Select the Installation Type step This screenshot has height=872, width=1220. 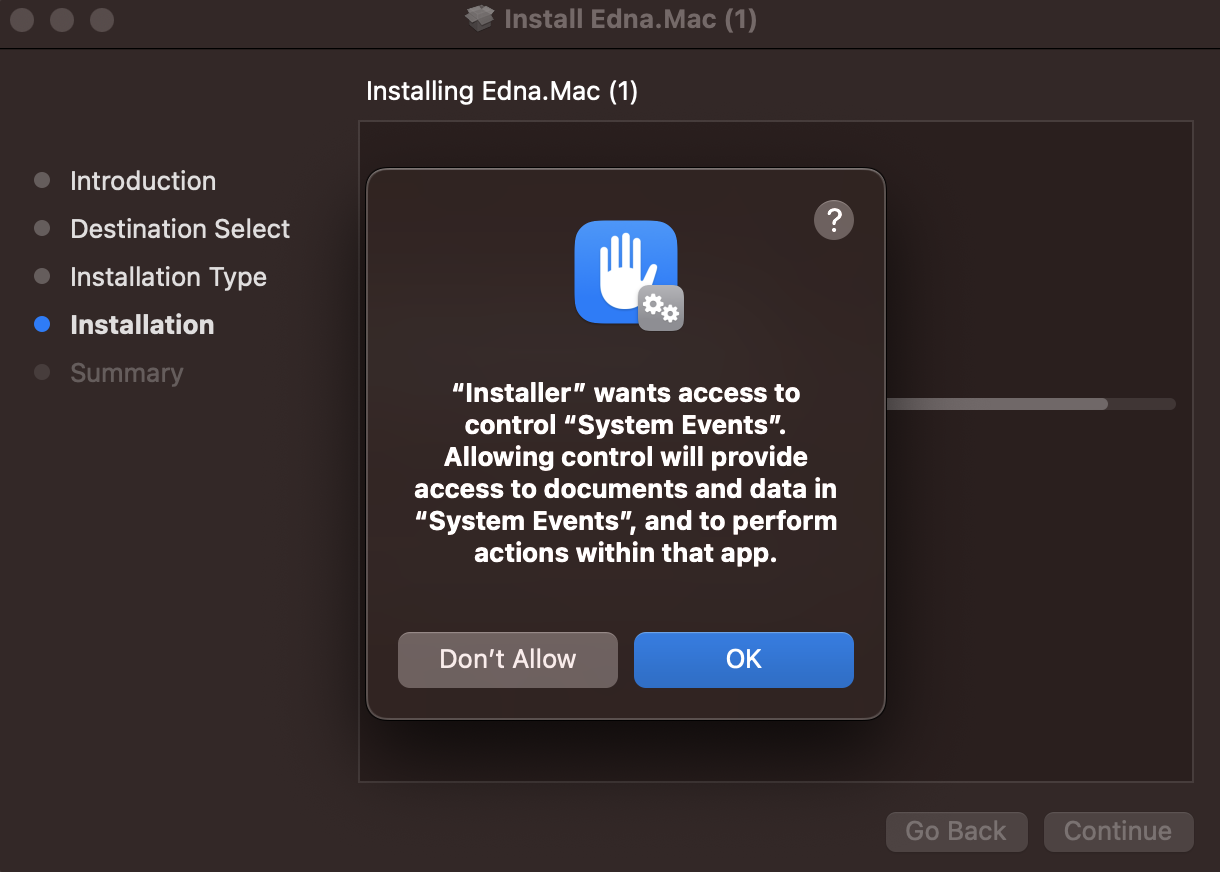(x=168, y=277)
